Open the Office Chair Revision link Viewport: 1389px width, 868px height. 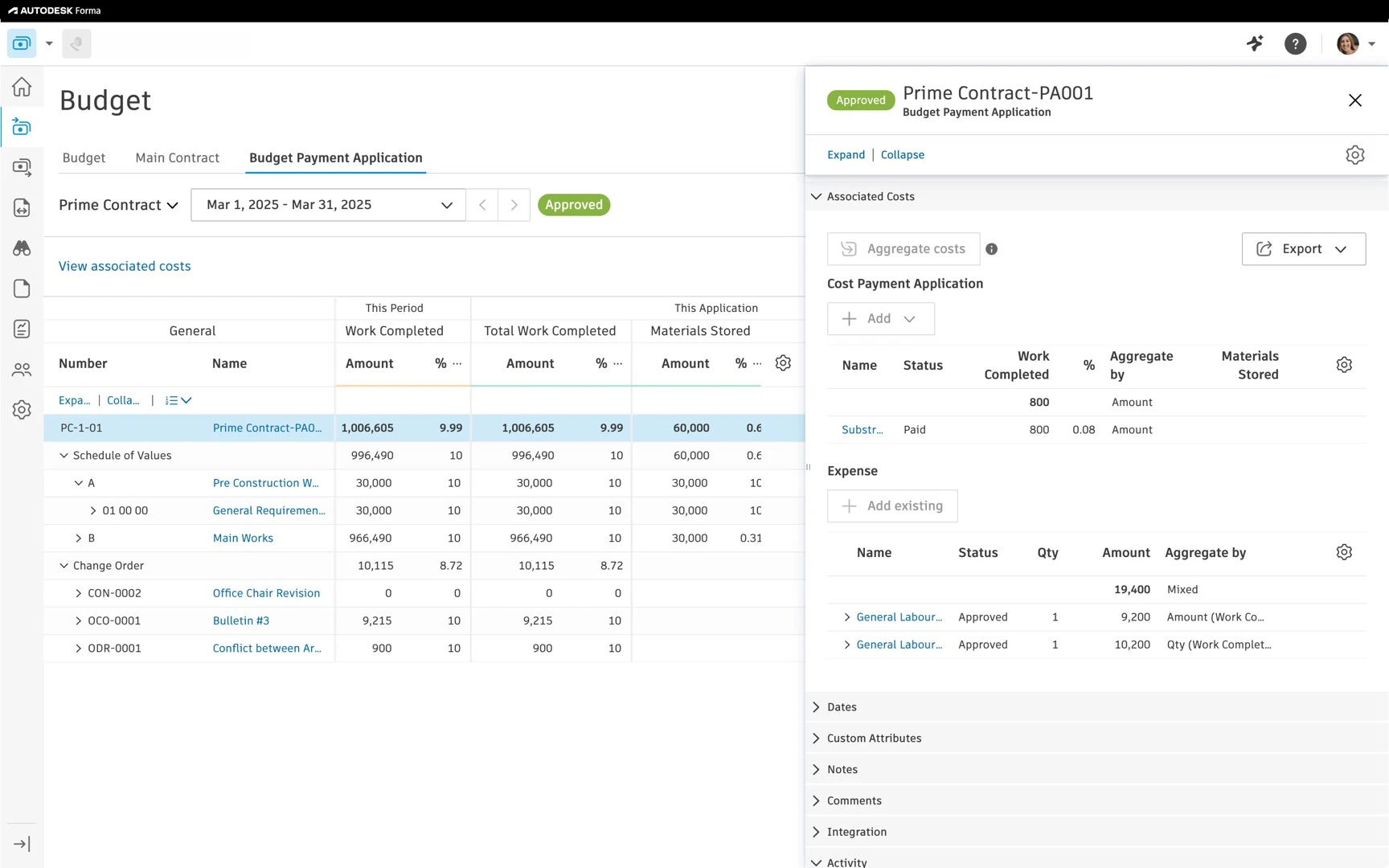point(266,593)
